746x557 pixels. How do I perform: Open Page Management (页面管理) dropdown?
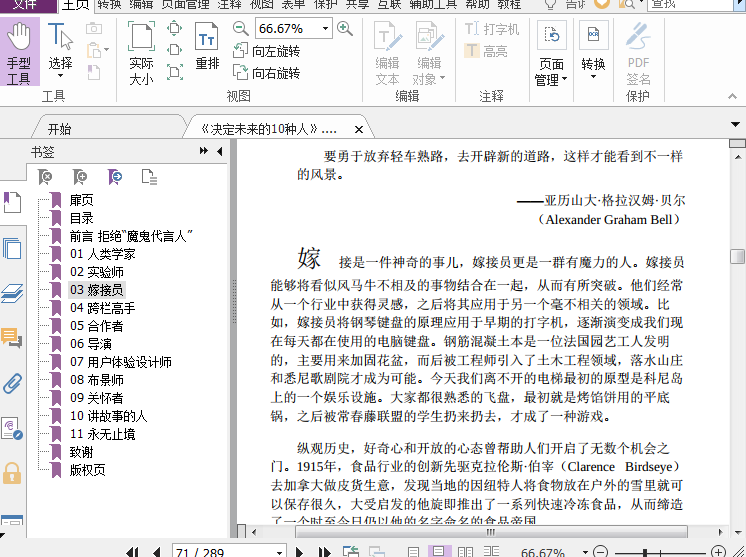(551, 54)
